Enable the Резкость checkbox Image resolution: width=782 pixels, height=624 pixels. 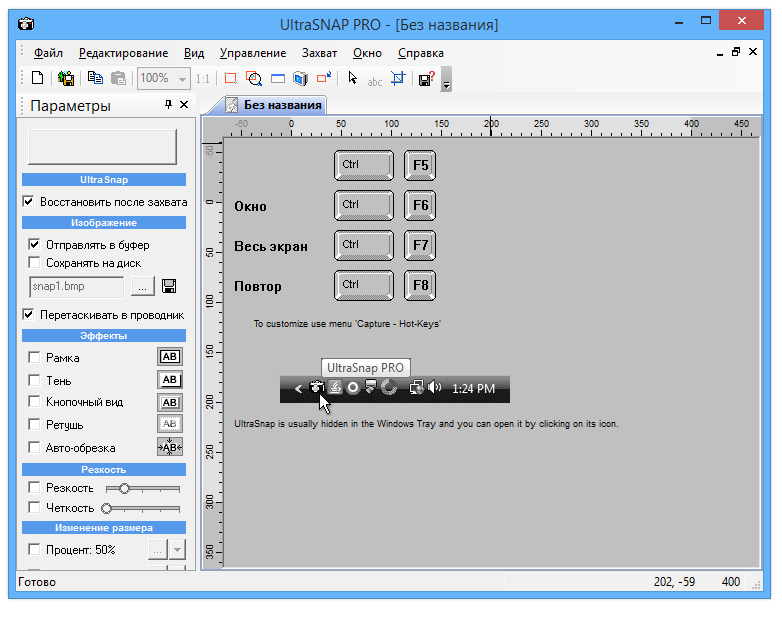tap(34, 487)
